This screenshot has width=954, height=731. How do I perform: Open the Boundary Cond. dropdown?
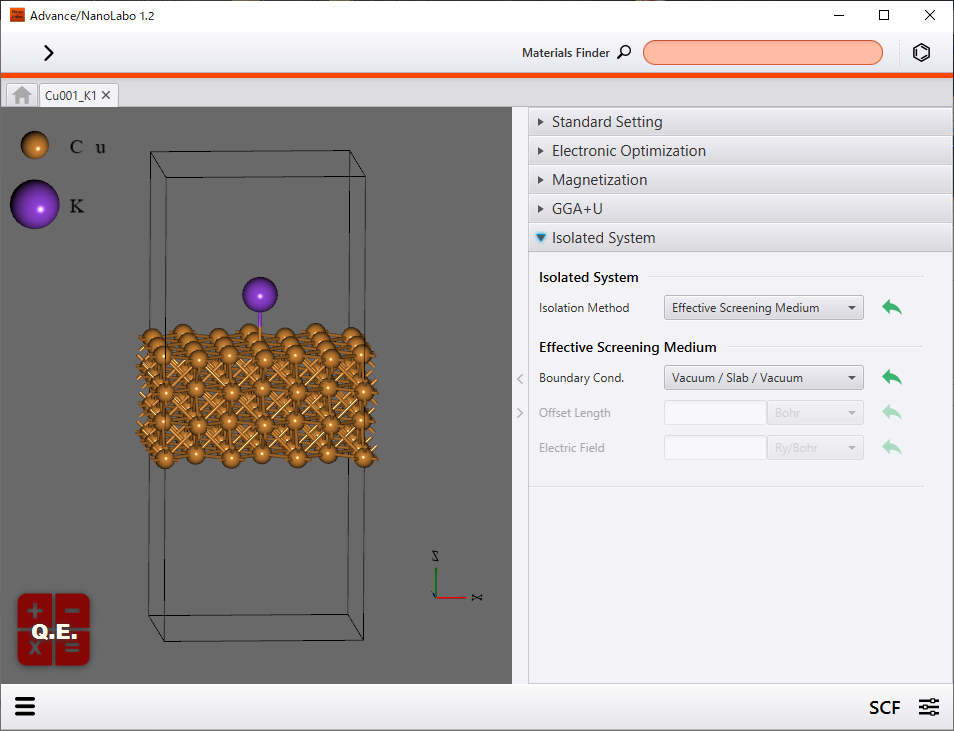pyautogui.click(x=763, y=378)
